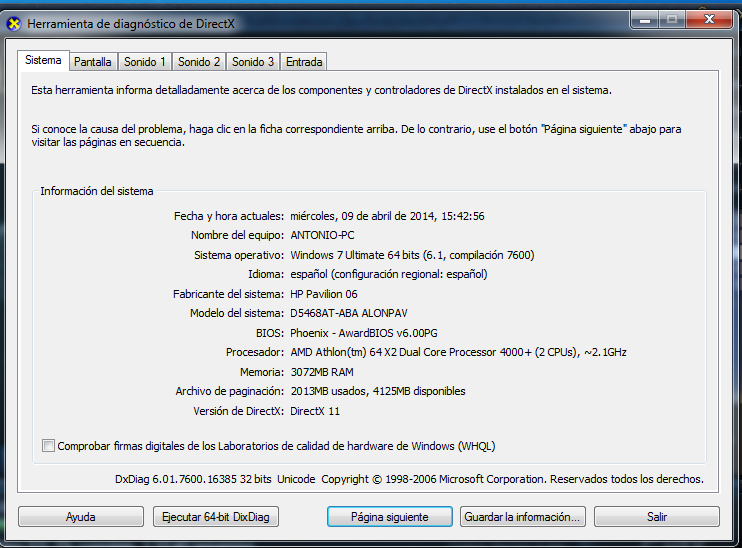Image resolution: width=742 pixels, height=548 pixels.
Task: Close the DirectX diagnostic window
Action: [x=709, y=20]
